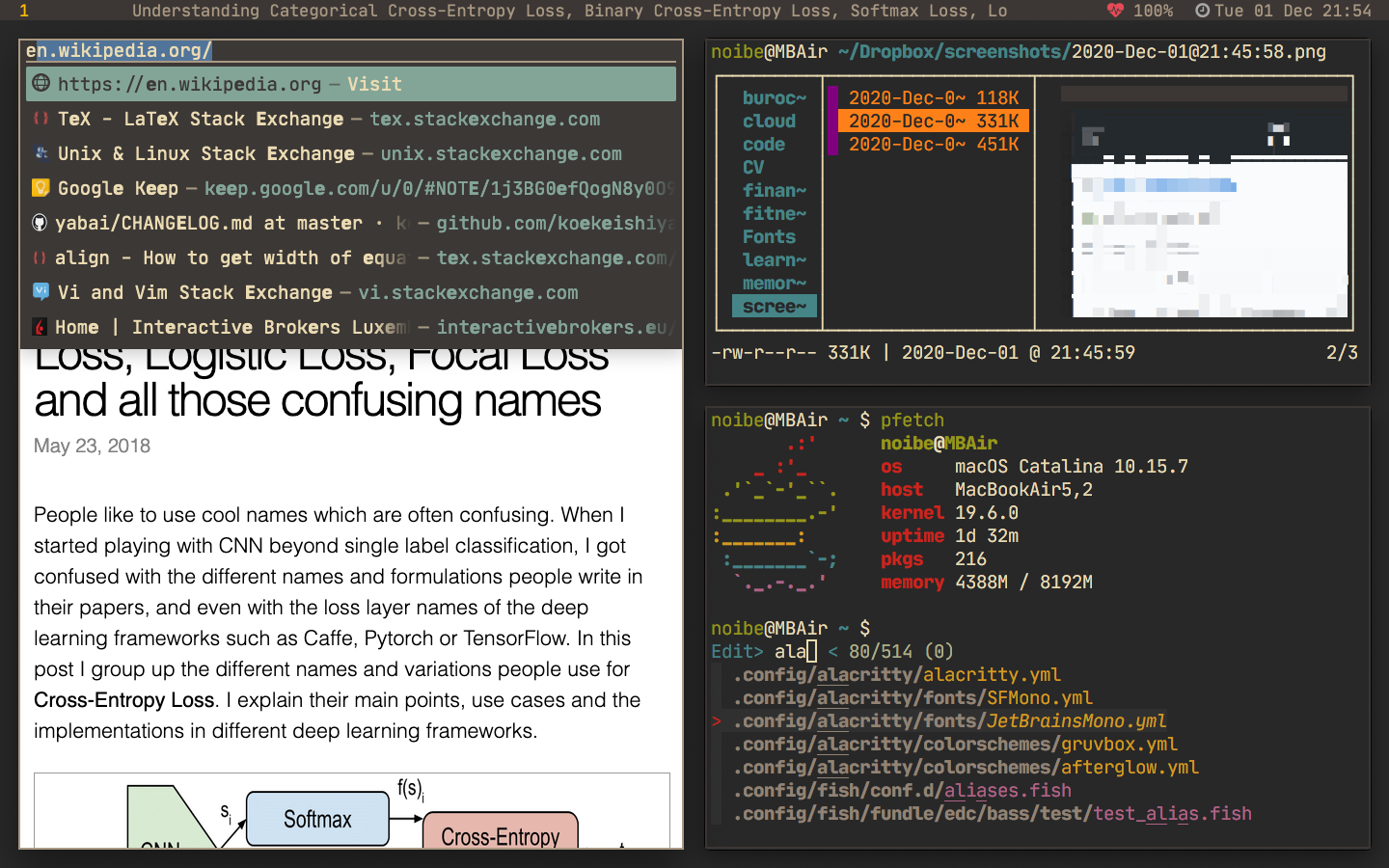Open the finan~ directory in file manager
The image size is (1389, 868).
(775, 190)
